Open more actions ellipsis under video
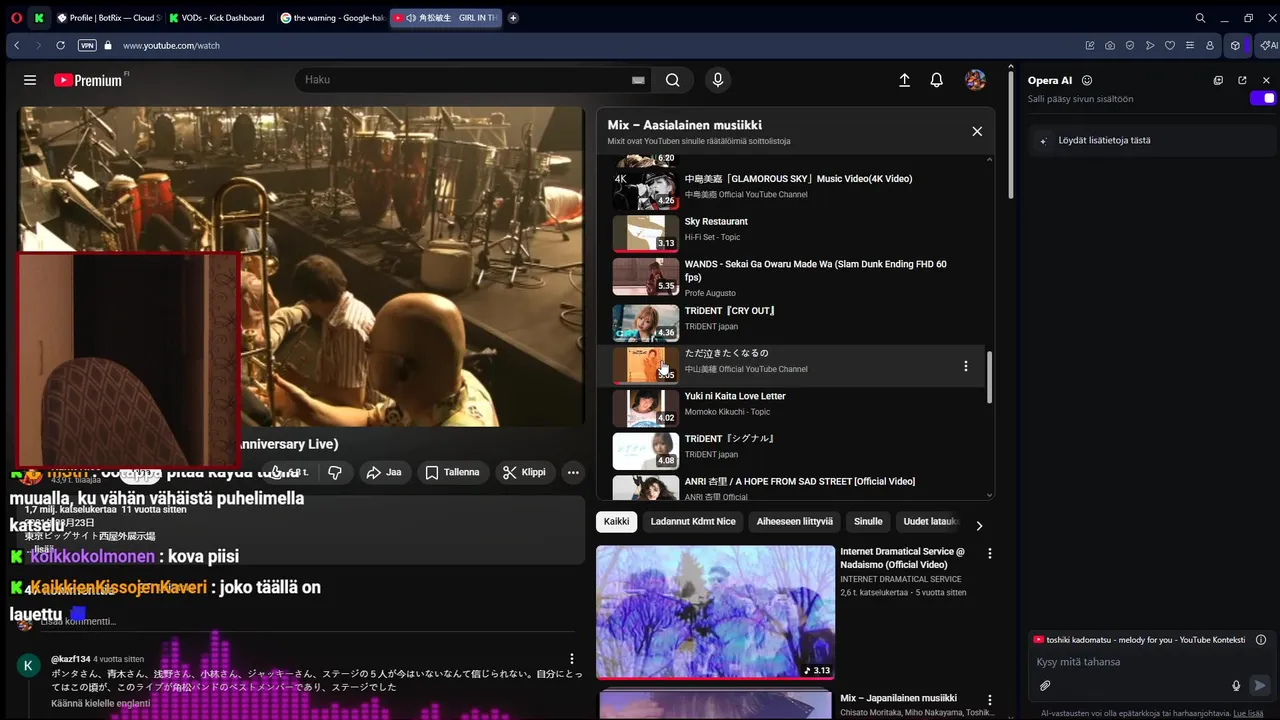The image size is (1280, 720). coord(573,472)
